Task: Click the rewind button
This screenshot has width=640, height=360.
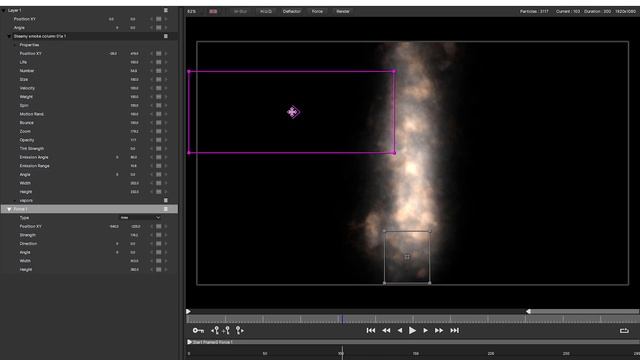Action: [x=386, y=331]
